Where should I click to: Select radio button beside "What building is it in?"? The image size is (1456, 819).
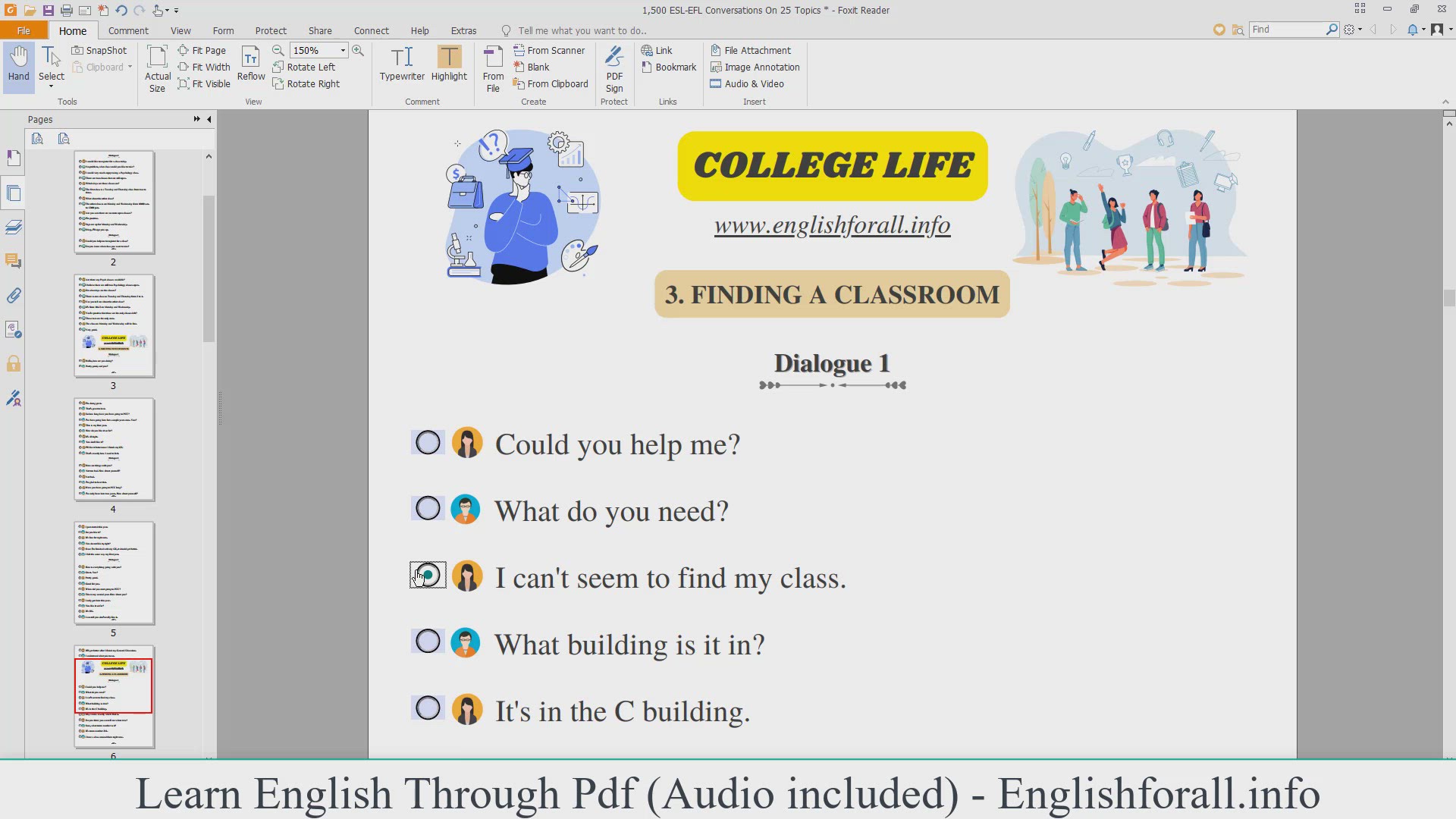428,642
